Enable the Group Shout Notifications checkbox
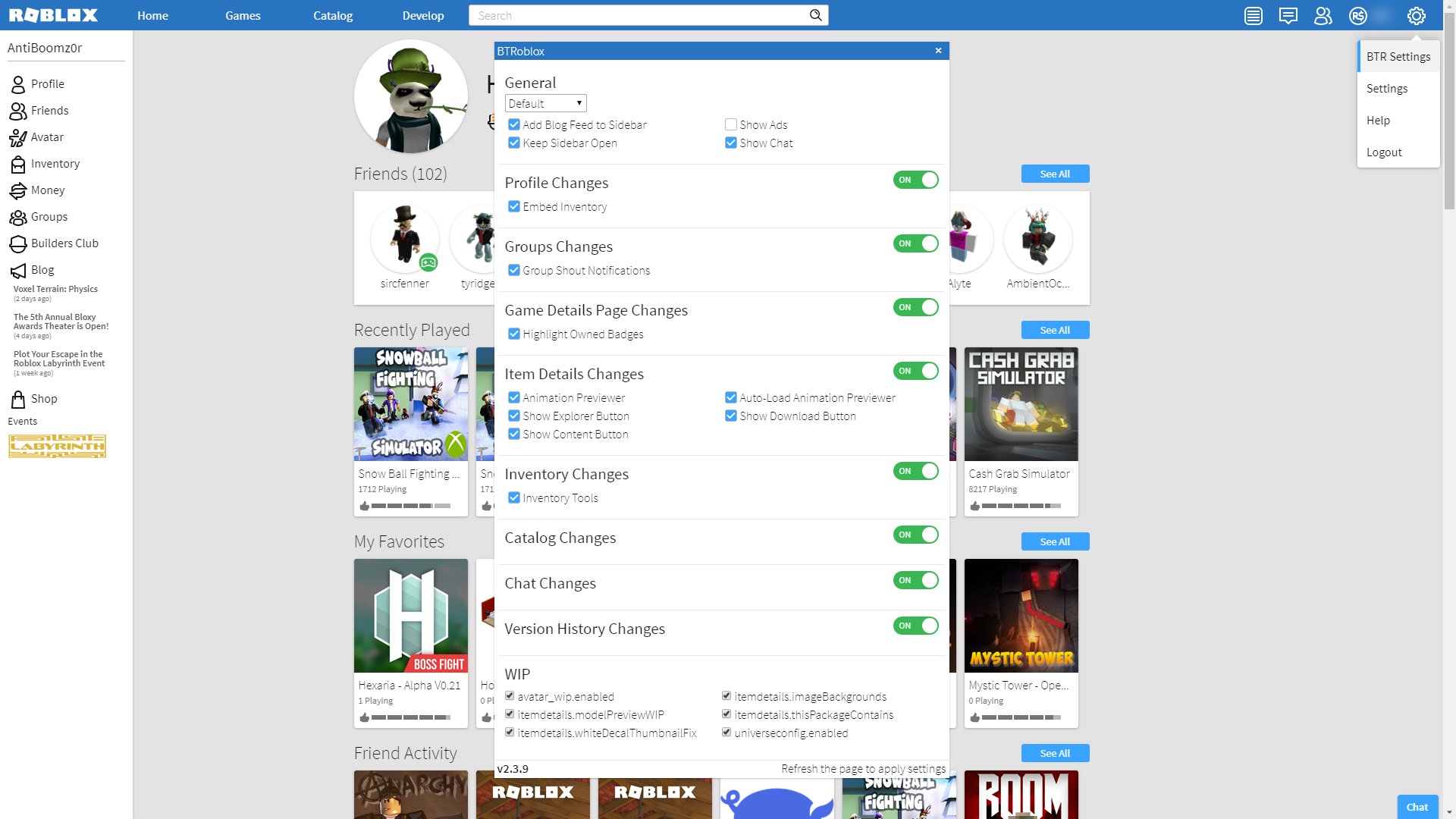 513,270
